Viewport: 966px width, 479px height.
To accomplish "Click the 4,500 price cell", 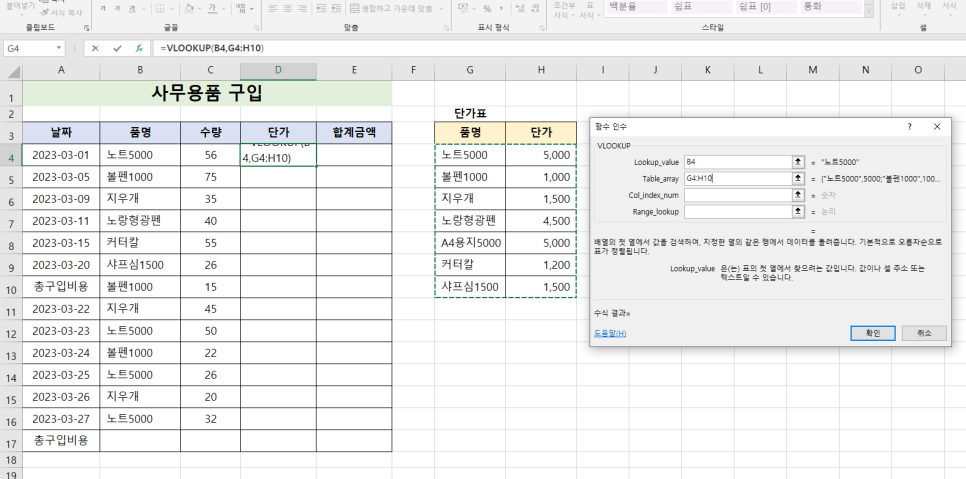I will (x=541, y=221).
